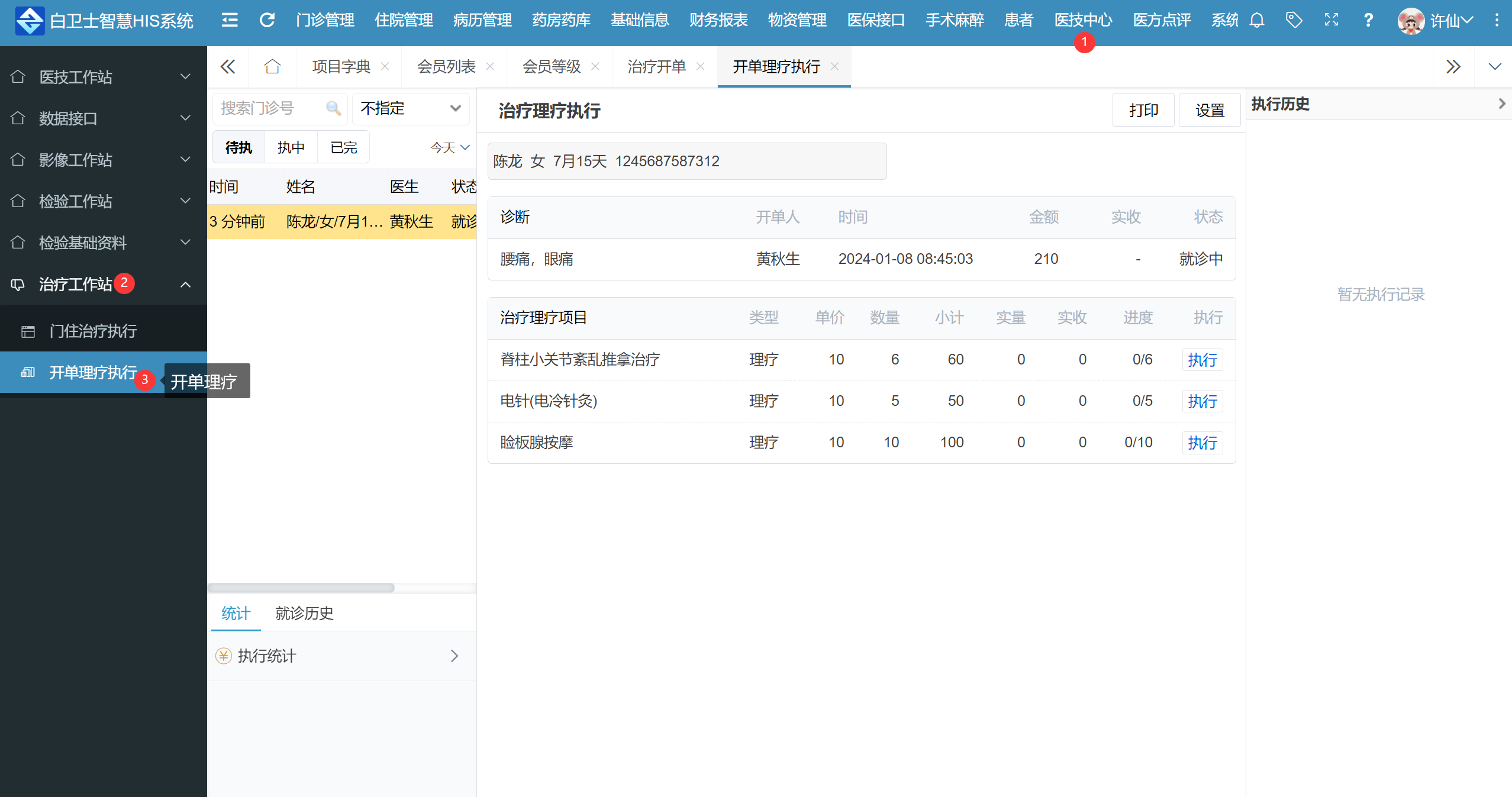Open the 住院管理 menu
1512x797 pixels.
coord(404,20)
